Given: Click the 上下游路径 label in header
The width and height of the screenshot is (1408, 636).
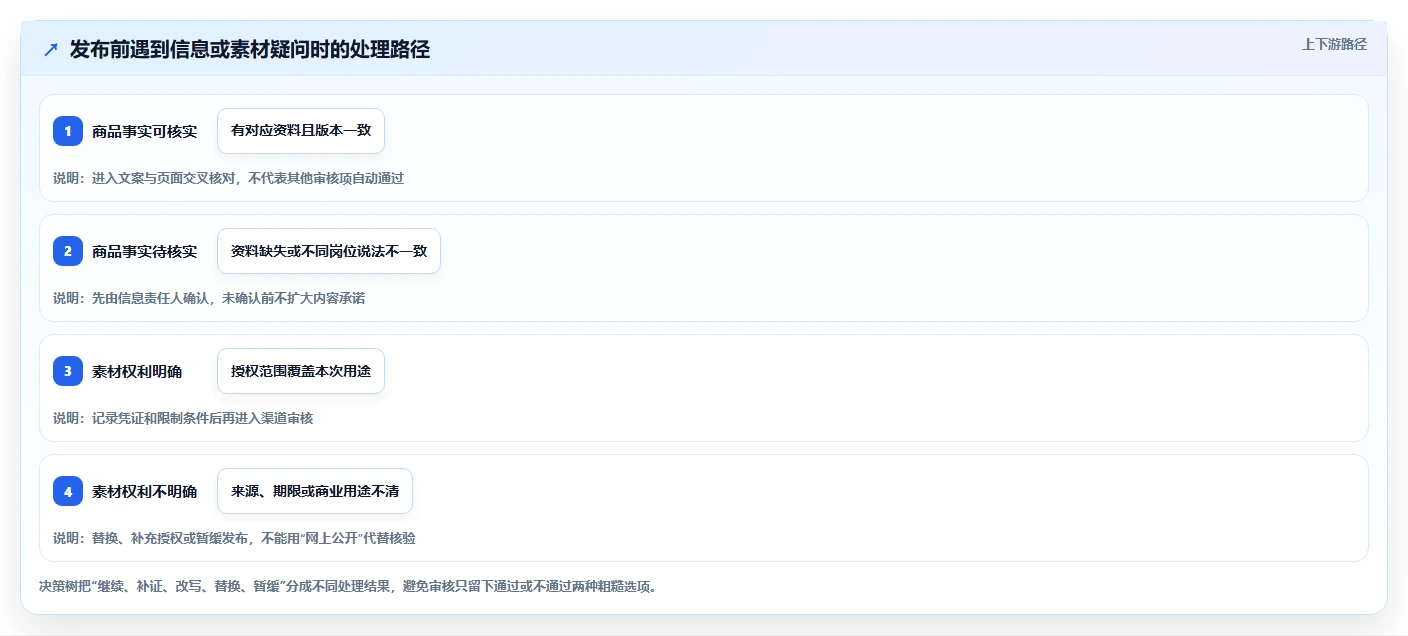Looking at the screenshot, I should (1334, 44).
